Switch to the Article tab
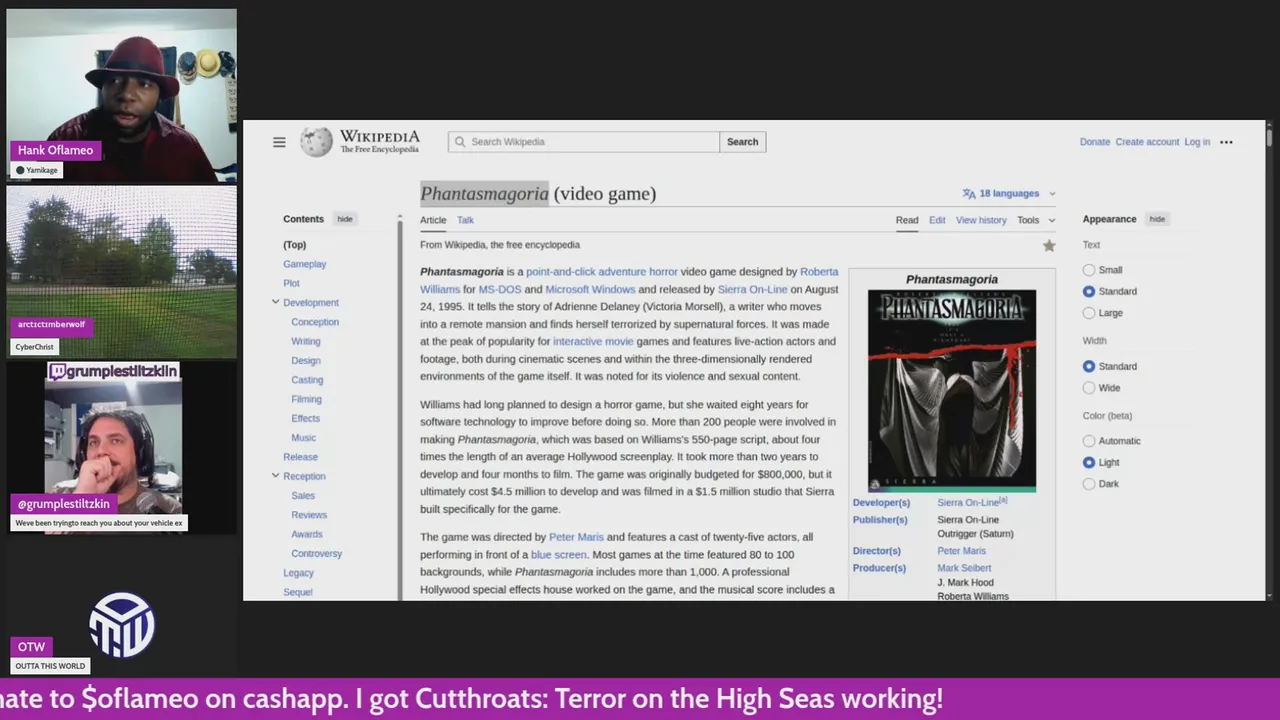The image size is (1280, 720). (433, 220)
